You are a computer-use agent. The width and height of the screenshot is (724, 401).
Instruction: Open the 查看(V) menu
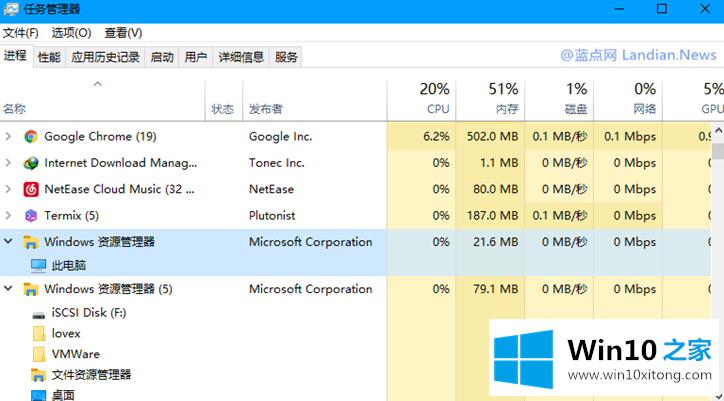click(123, 33)
